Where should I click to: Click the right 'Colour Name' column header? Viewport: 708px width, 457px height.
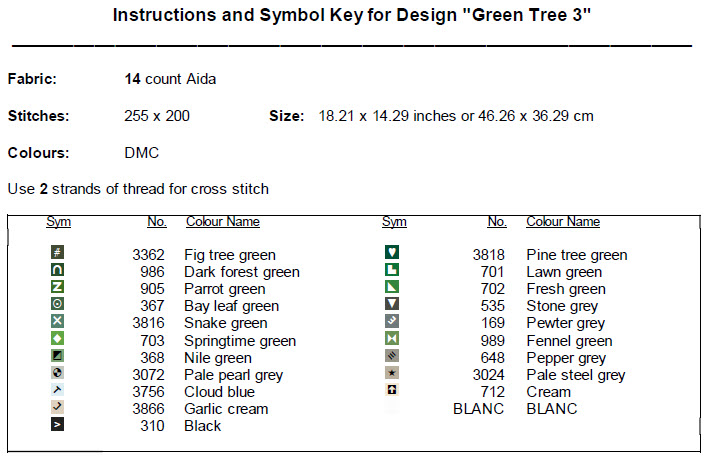(563, 222)
